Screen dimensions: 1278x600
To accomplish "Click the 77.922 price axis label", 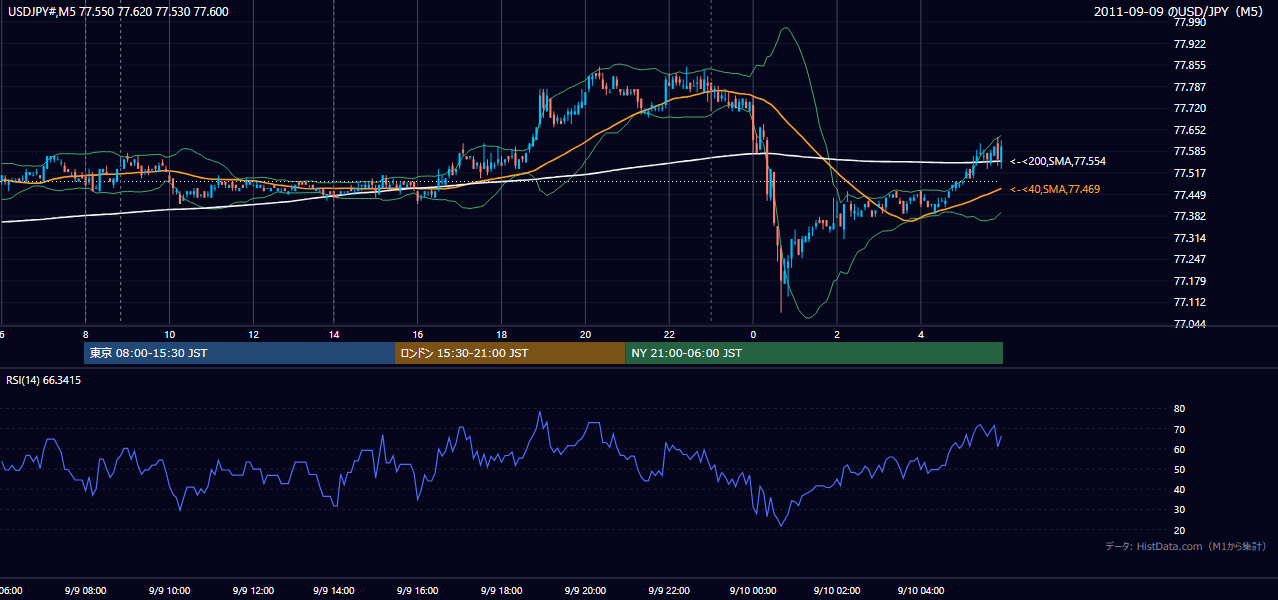I will 1190,44.
